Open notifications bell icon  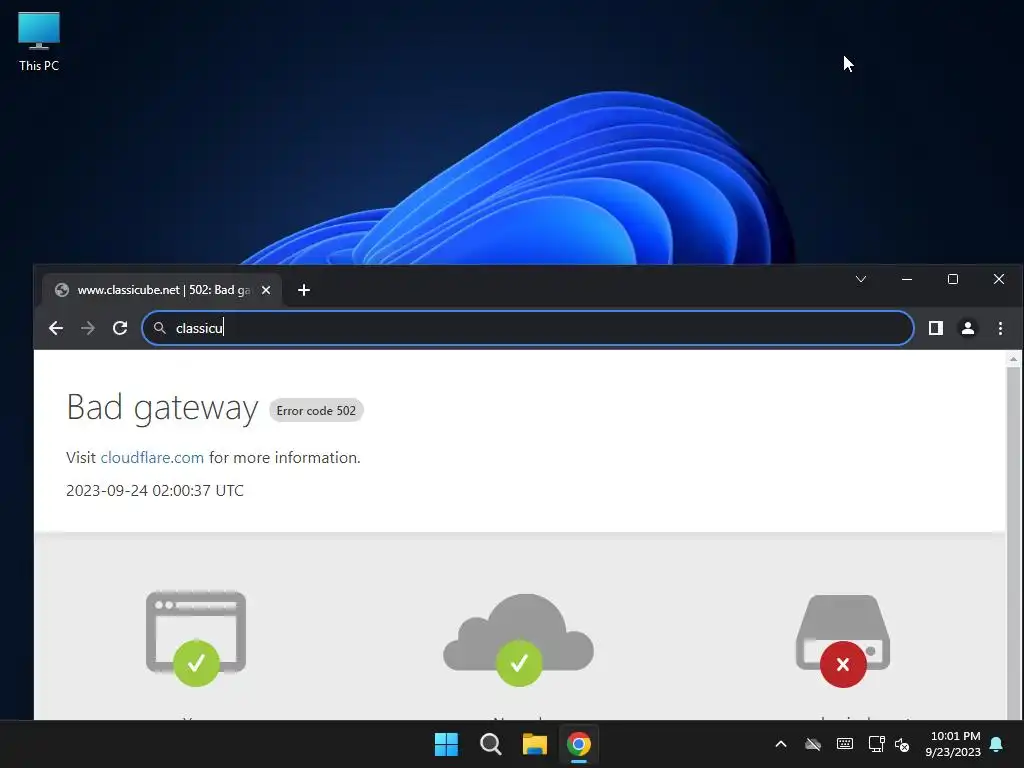[997, 744]
